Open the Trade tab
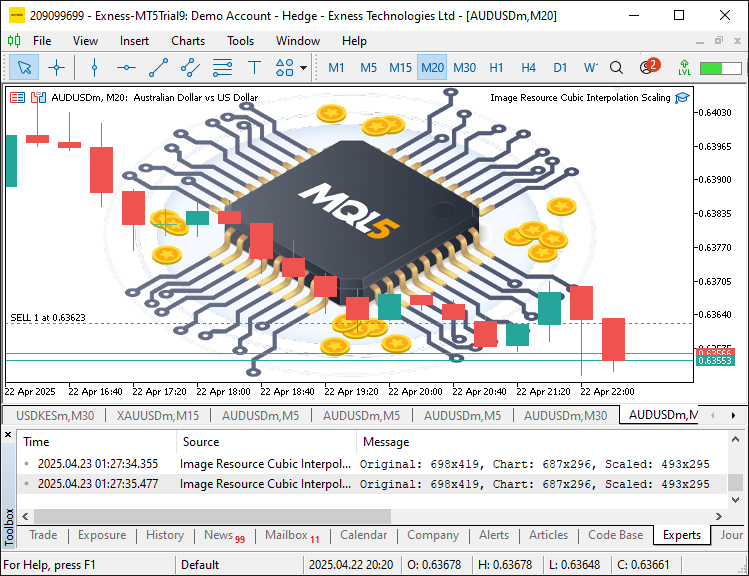The image size is (749, 576). pos(43,535)
